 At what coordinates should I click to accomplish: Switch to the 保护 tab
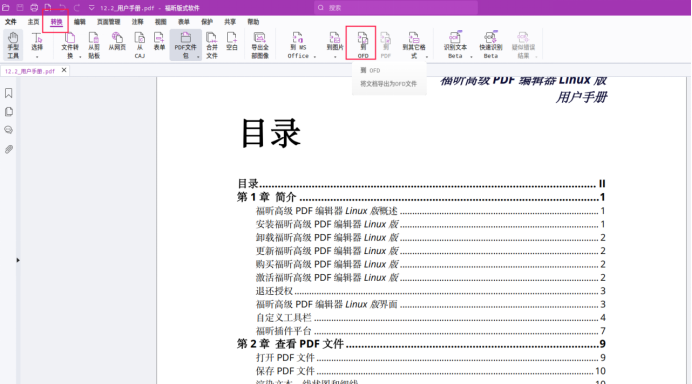click(207, 22)
